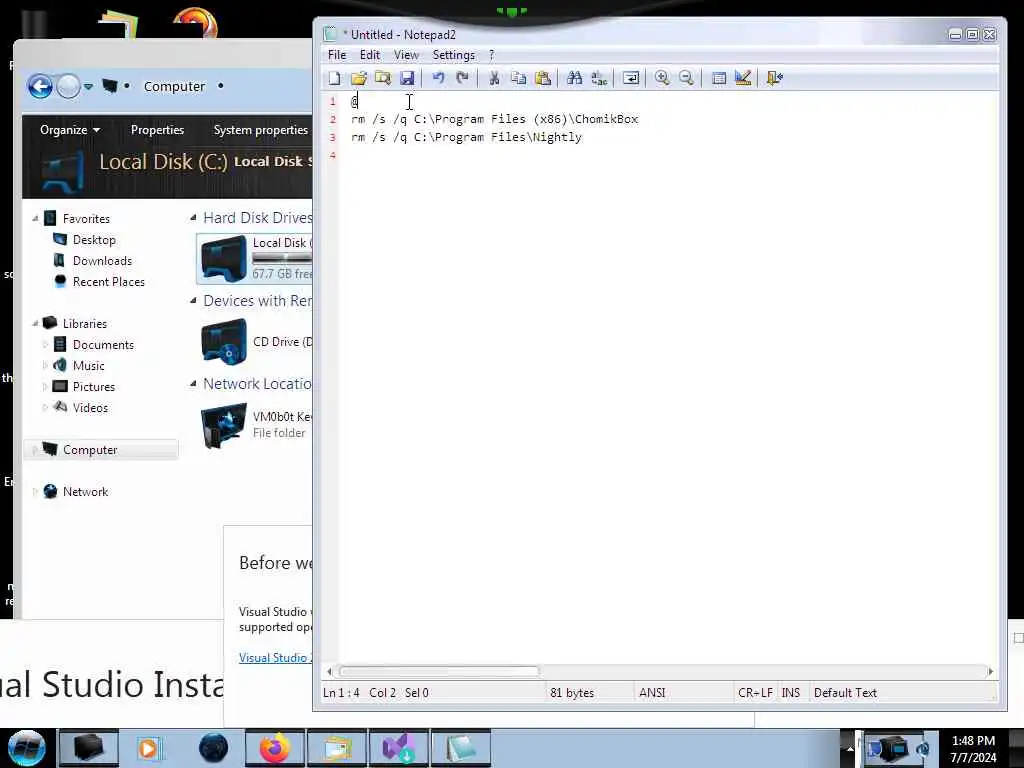This screenshot has height=768, width=1024.
Task: Click the Open file folder icon in Notepad2
Action: tap(359, 78)
